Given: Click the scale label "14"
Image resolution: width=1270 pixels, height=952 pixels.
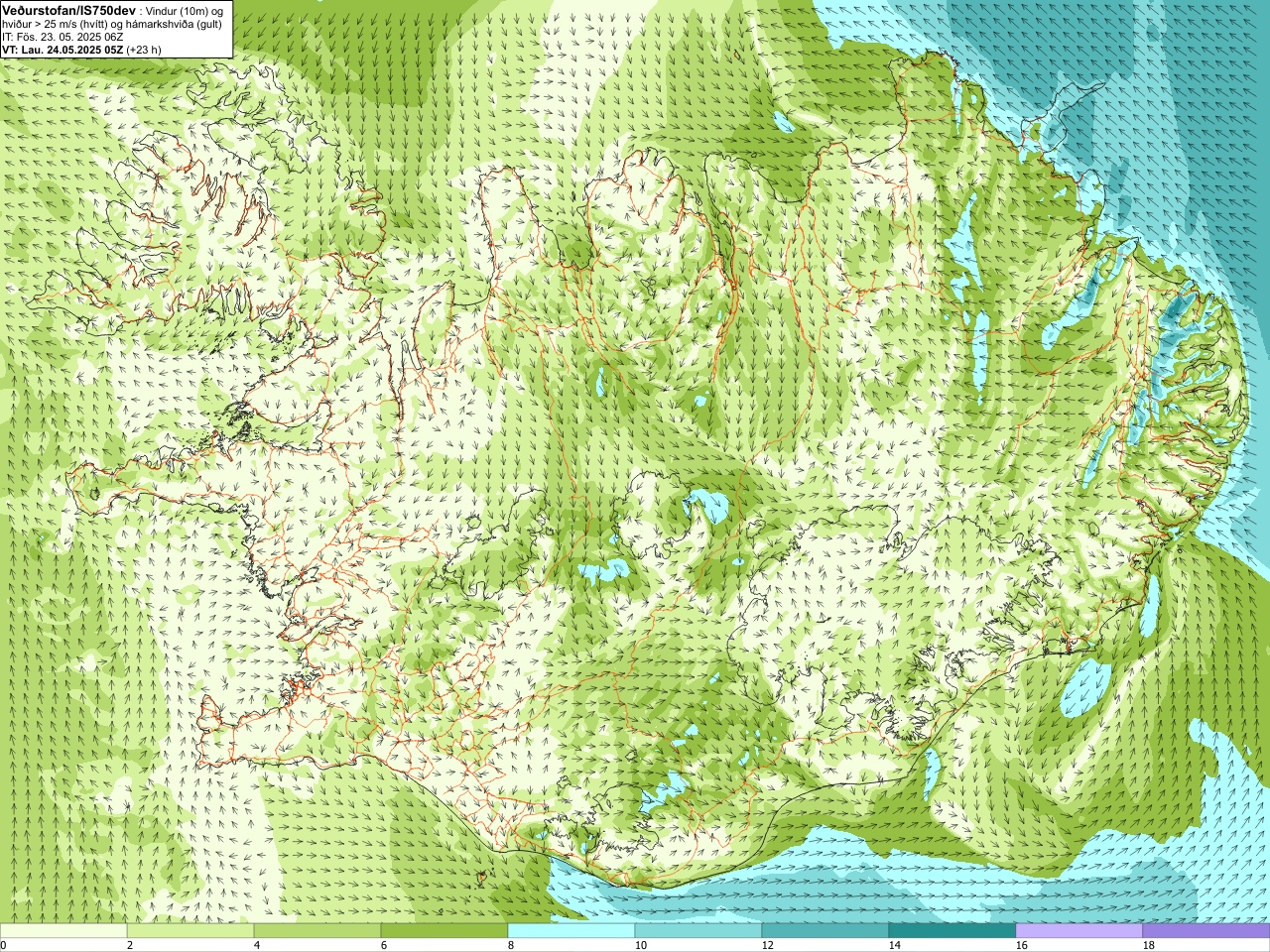Looking at the screenshot, I should [895, 945].
